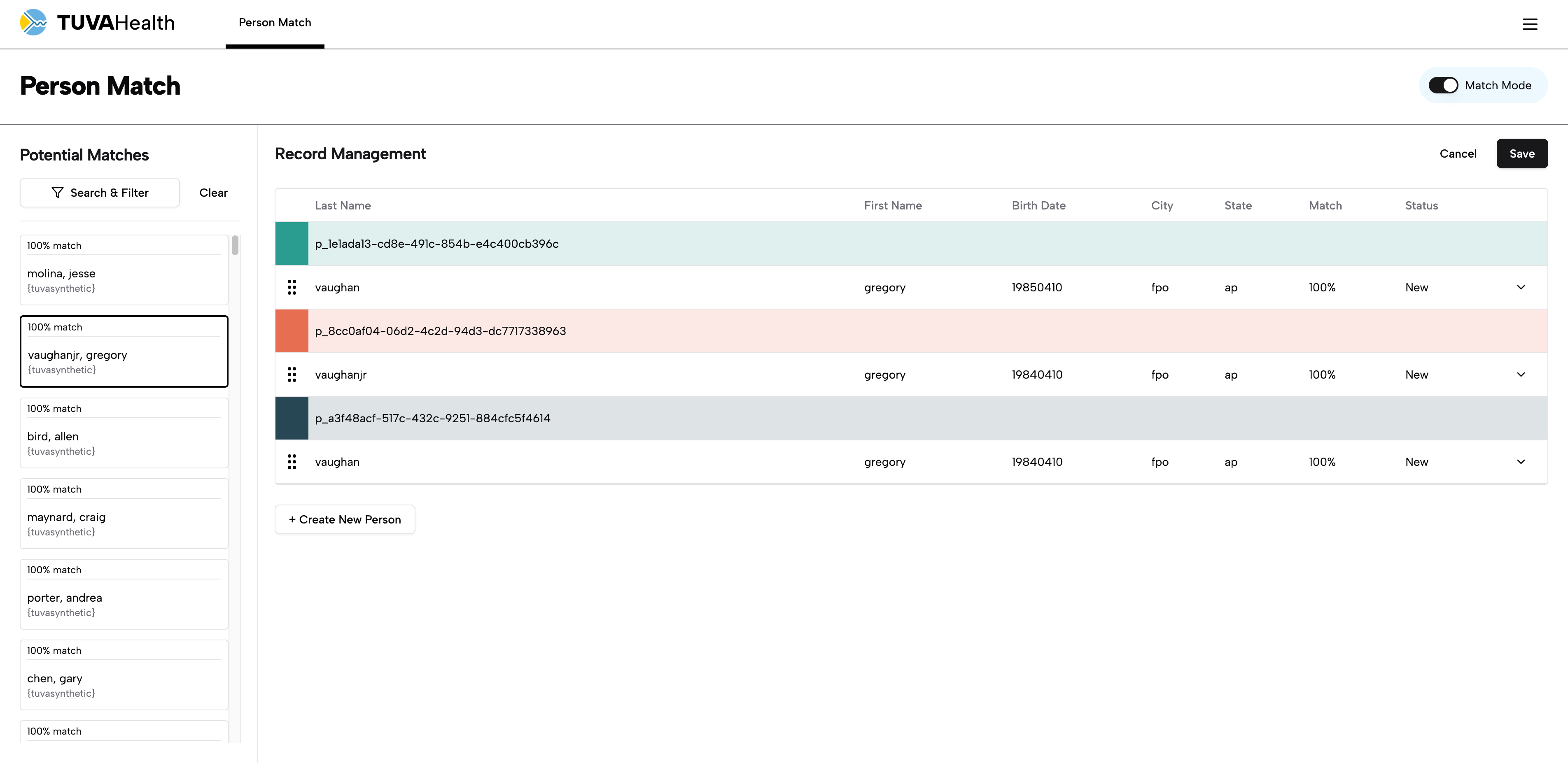Click person ID p_a3f48acf-517c-432c-9251-884cfc5f4614
This screenshot has height=763, width=1568.
click(x=432, y=419)
